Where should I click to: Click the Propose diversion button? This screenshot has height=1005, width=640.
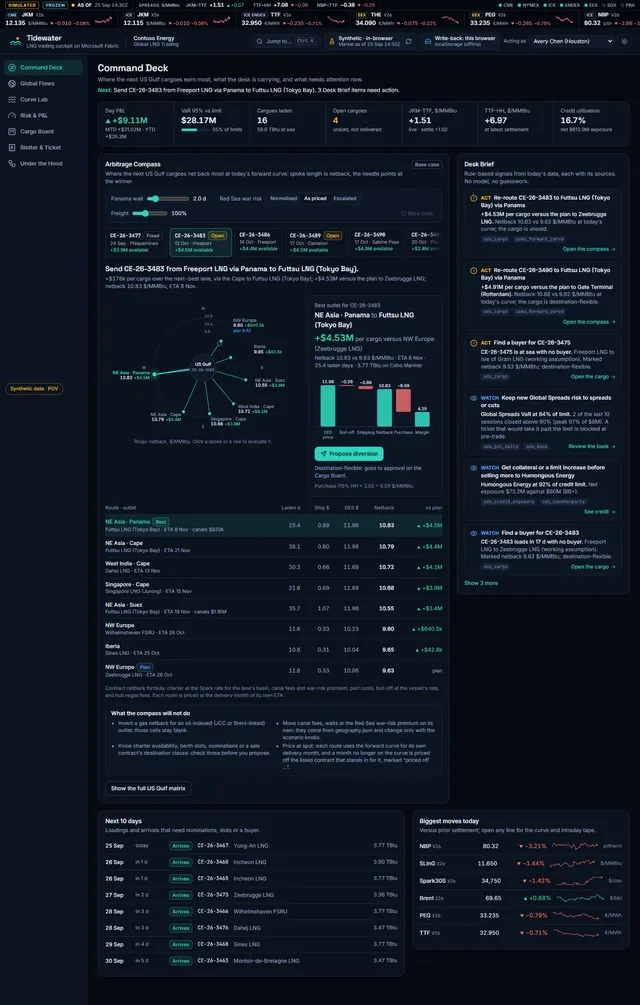click(349, 454)
